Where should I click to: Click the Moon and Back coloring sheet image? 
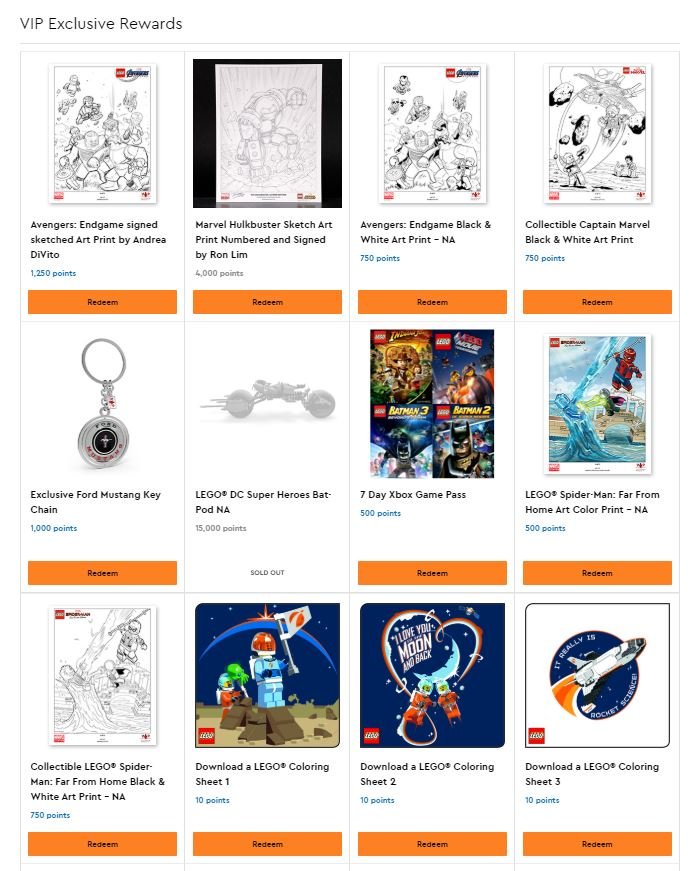tap(432, 675)
